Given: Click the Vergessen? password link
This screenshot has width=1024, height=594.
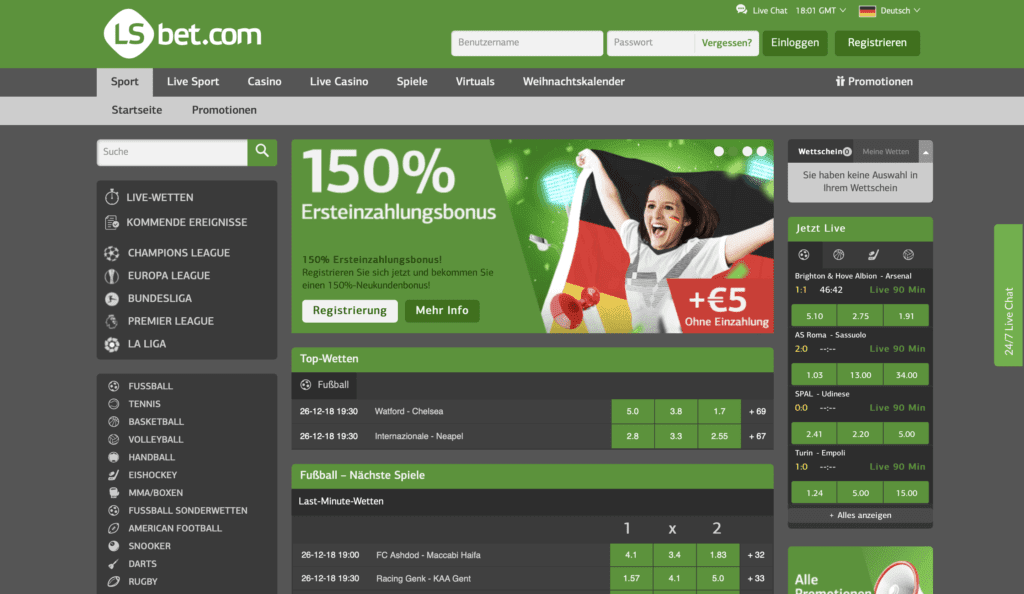Looking at the screenshot, I should click(x=726, y=43).
